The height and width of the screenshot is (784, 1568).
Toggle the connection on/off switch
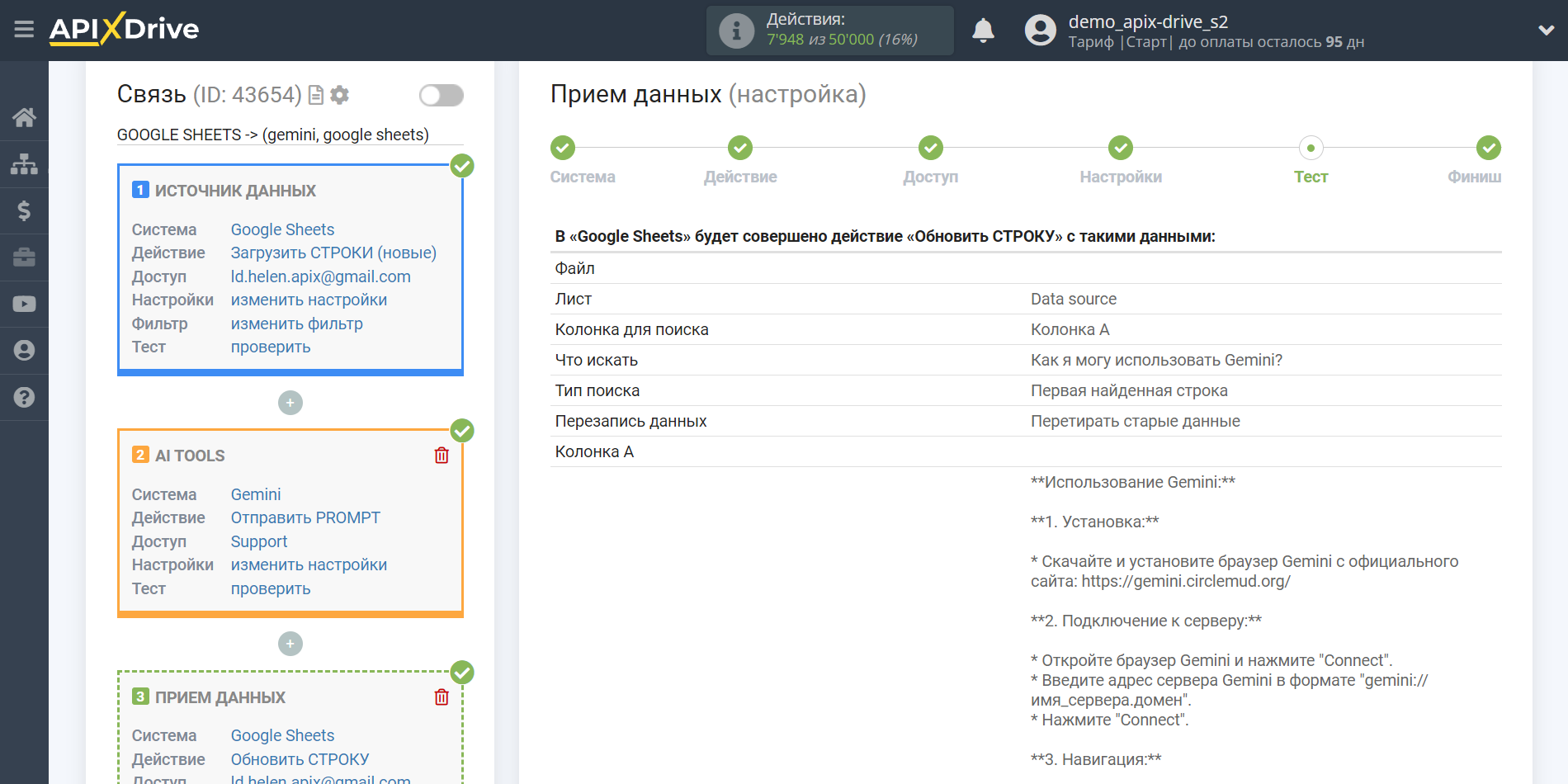tap(442, 96)
